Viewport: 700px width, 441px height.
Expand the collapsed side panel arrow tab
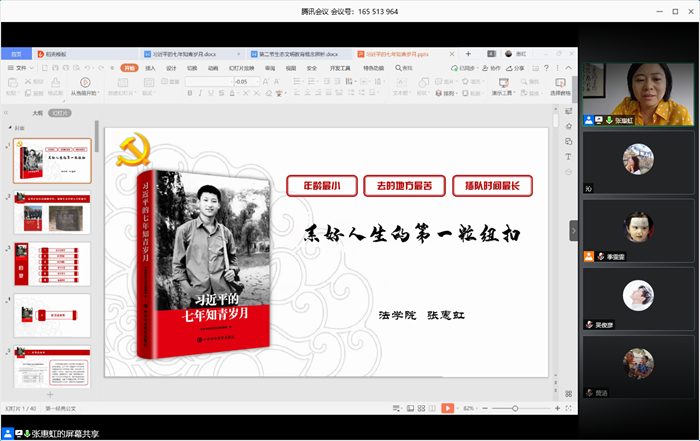tap(573, 231)
